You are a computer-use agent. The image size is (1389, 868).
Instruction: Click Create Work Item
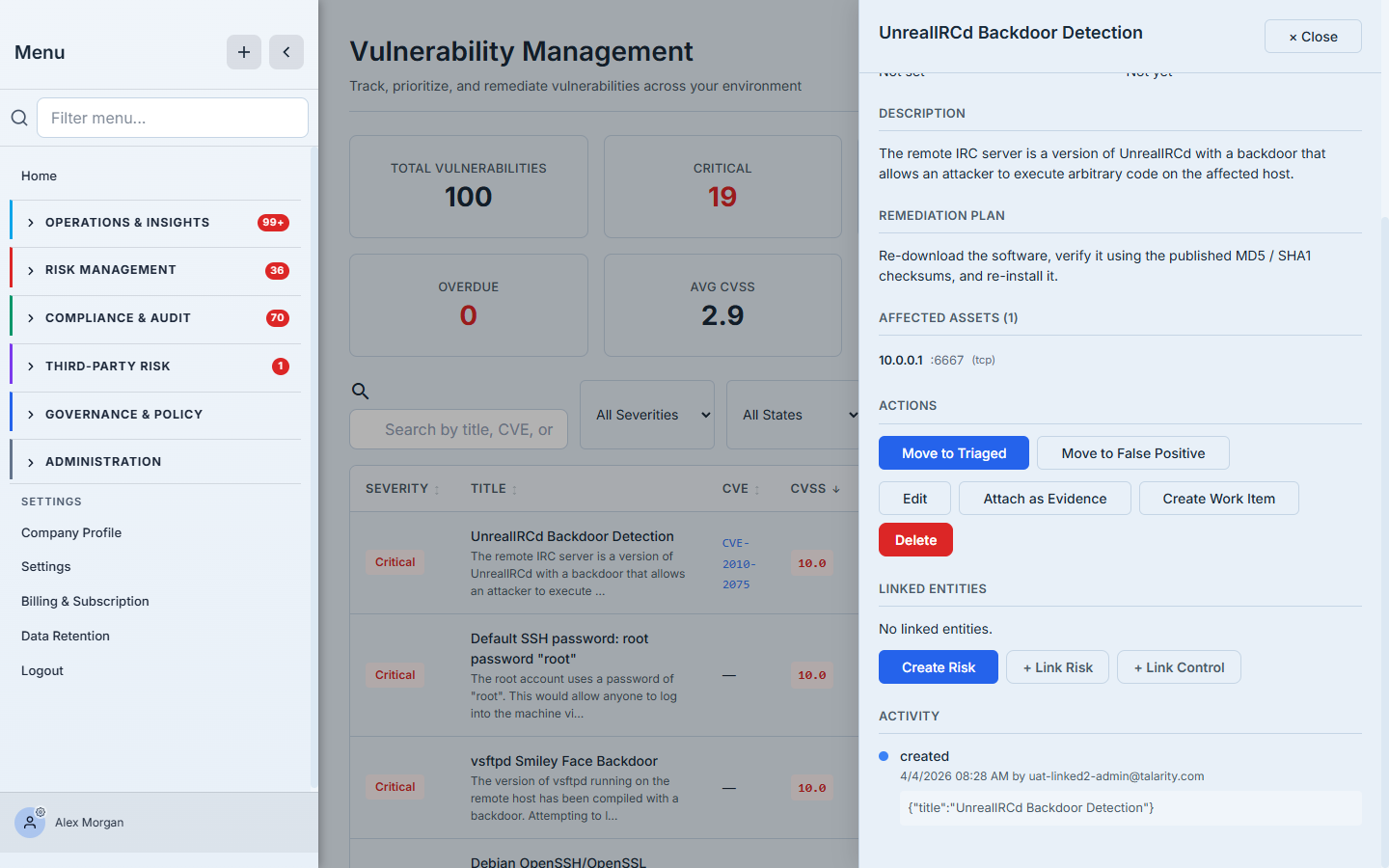coord(1219,499)
